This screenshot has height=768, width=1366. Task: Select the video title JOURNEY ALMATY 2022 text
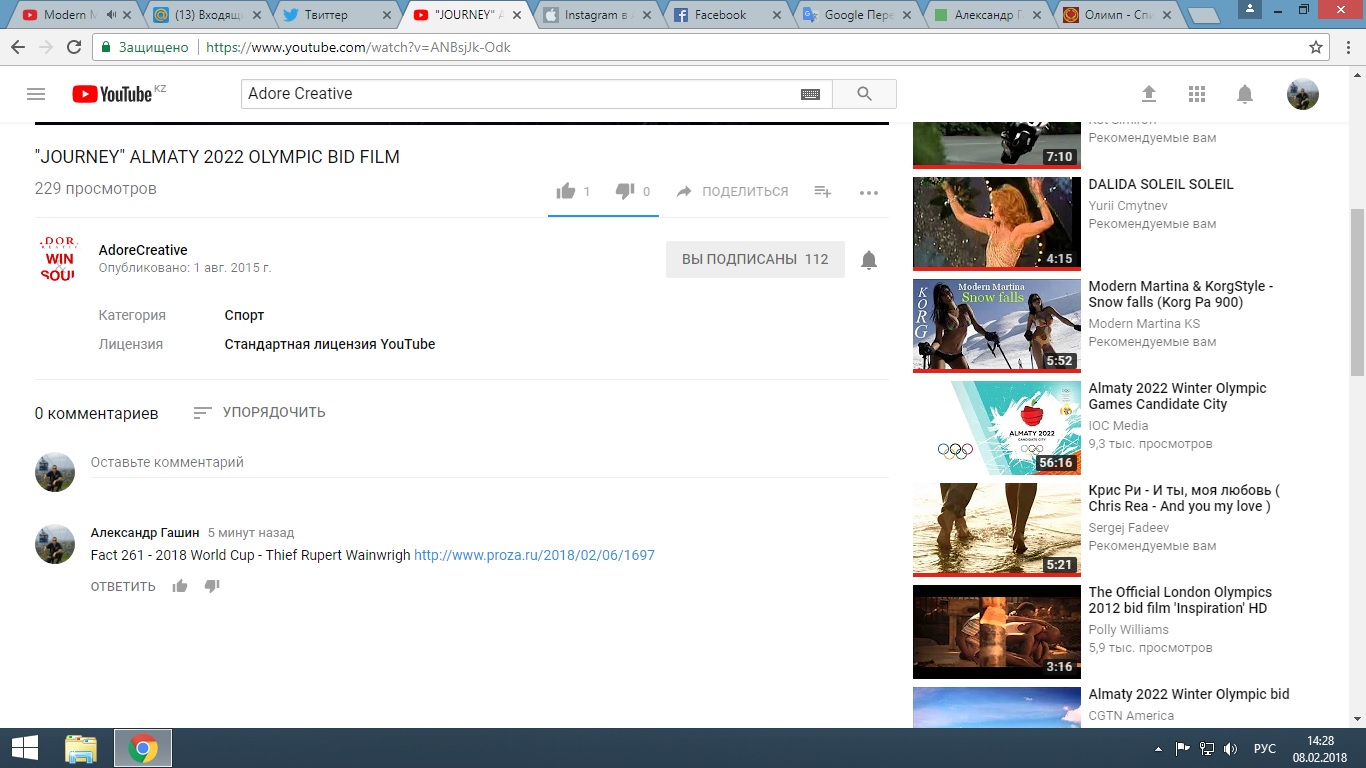217,157
